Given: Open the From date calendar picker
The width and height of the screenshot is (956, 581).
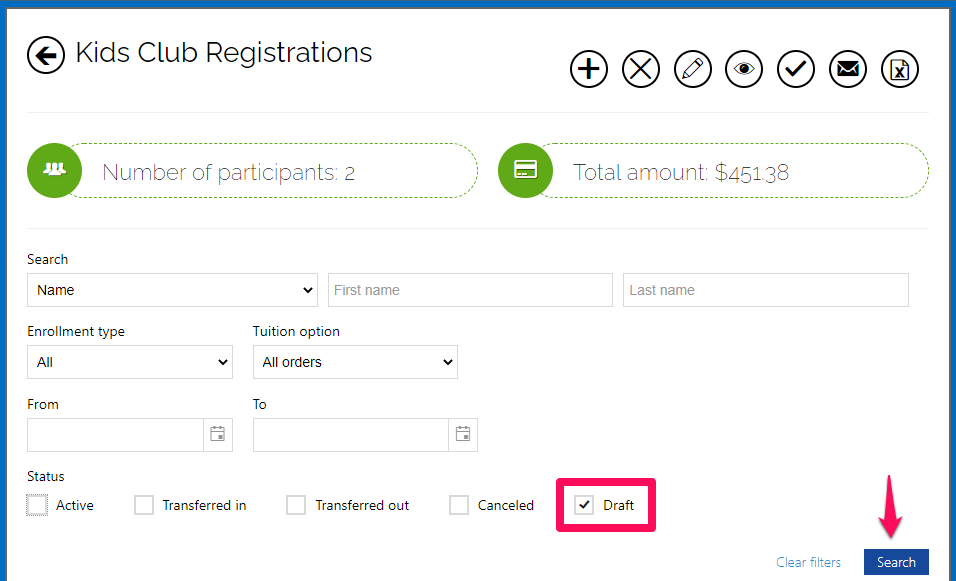Looking at the screenshot, I should [x=218, y=434].
